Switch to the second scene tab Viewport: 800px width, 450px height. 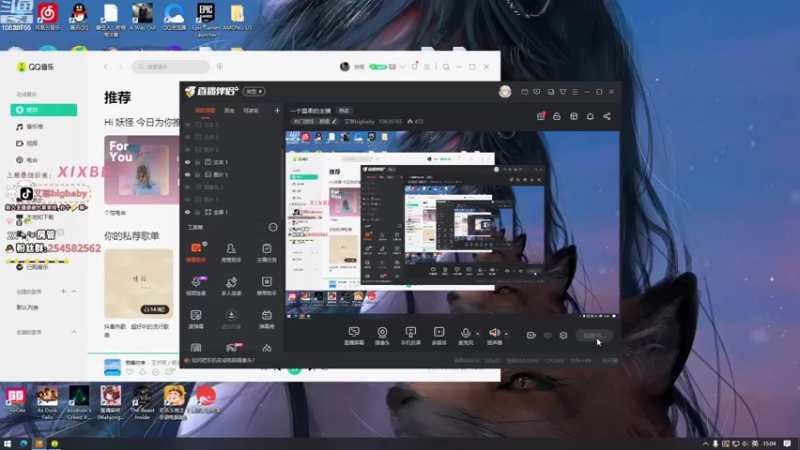click(x=230, y=111)
